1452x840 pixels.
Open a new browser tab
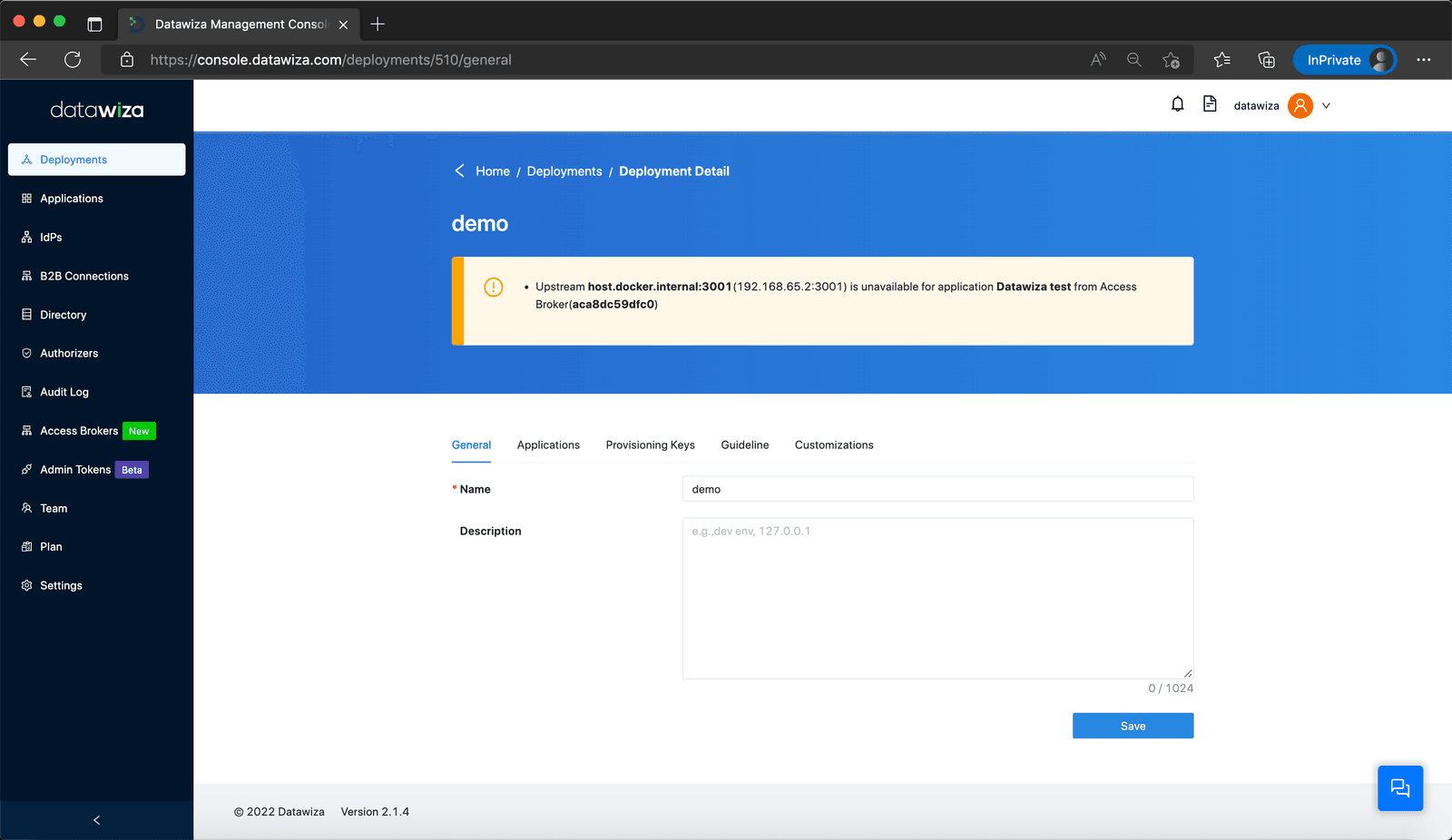(378, 24)
